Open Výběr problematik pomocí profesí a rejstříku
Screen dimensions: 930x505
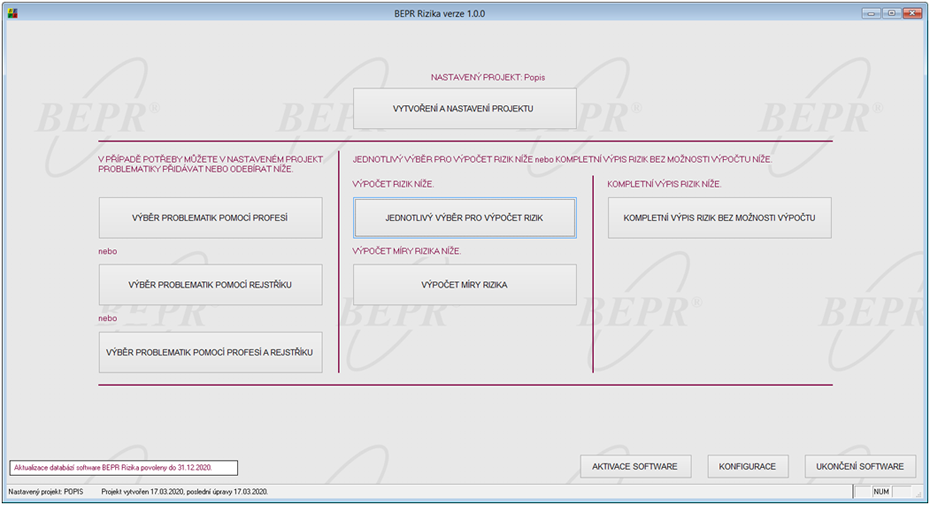coord(211,352)
